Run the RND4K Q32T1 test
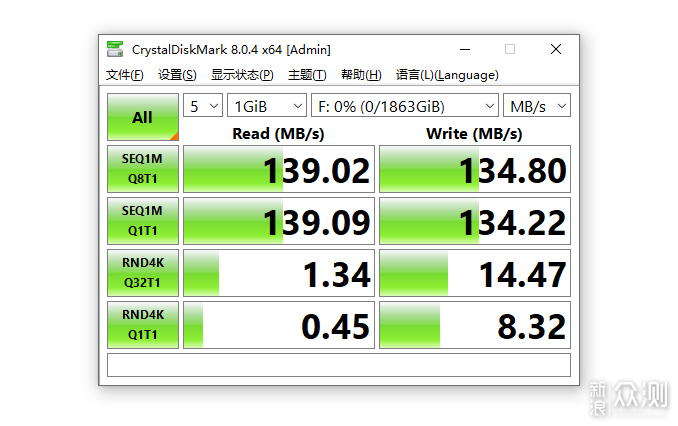Viewport: 678px width, 426px height. pyautogui.click(x=143, y=272)
